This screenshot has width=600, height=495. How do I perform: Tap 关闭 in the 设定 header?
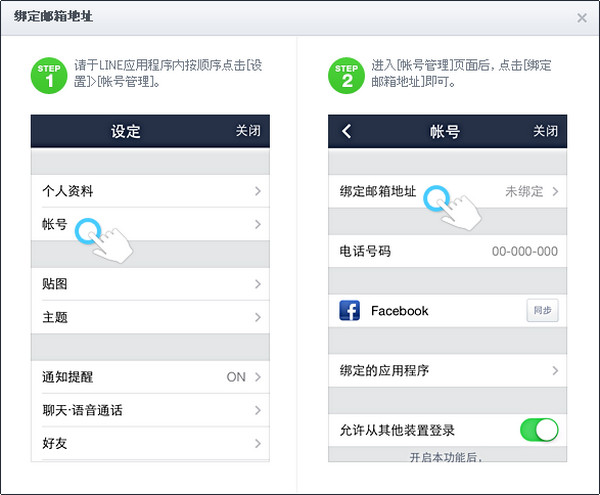pyautogui.click(x=248, y=131)
